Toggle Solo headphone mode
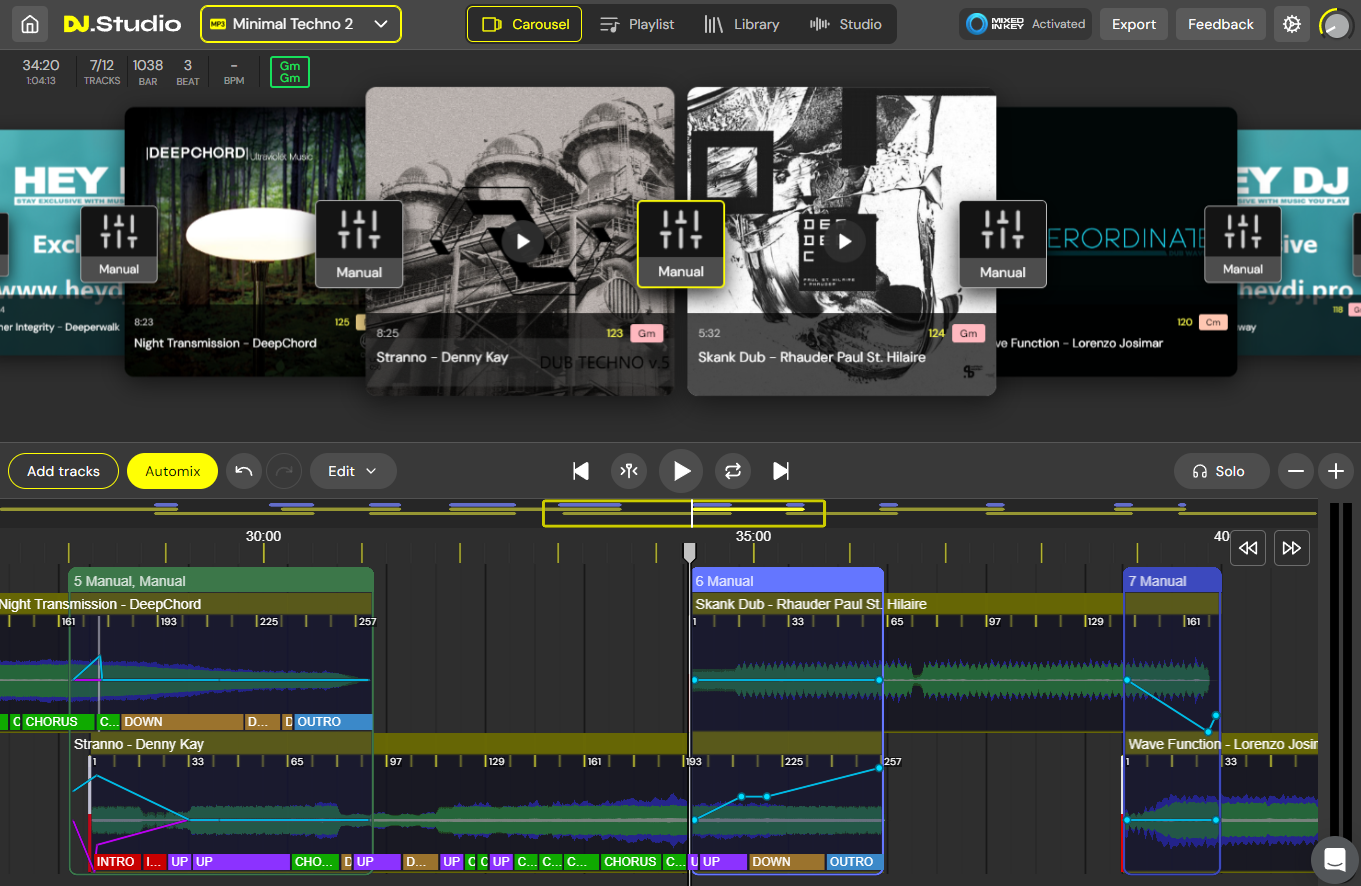This screenshot has width=1361, height=886. 1220,471
